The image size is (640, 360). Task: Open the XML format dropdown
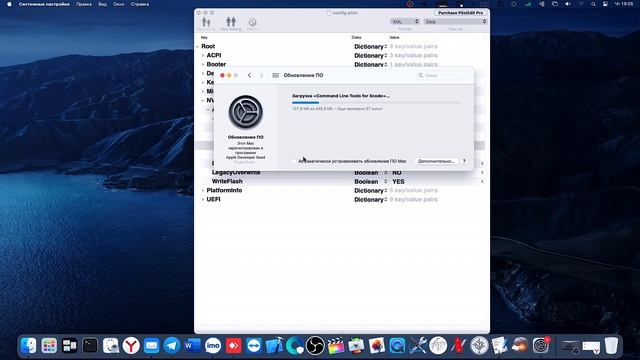404,22
